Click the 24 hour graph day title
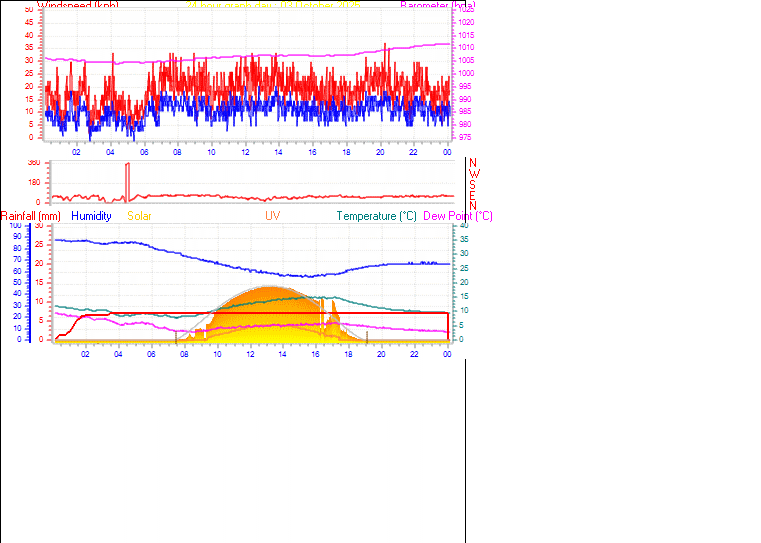 (x=273, y=5)
